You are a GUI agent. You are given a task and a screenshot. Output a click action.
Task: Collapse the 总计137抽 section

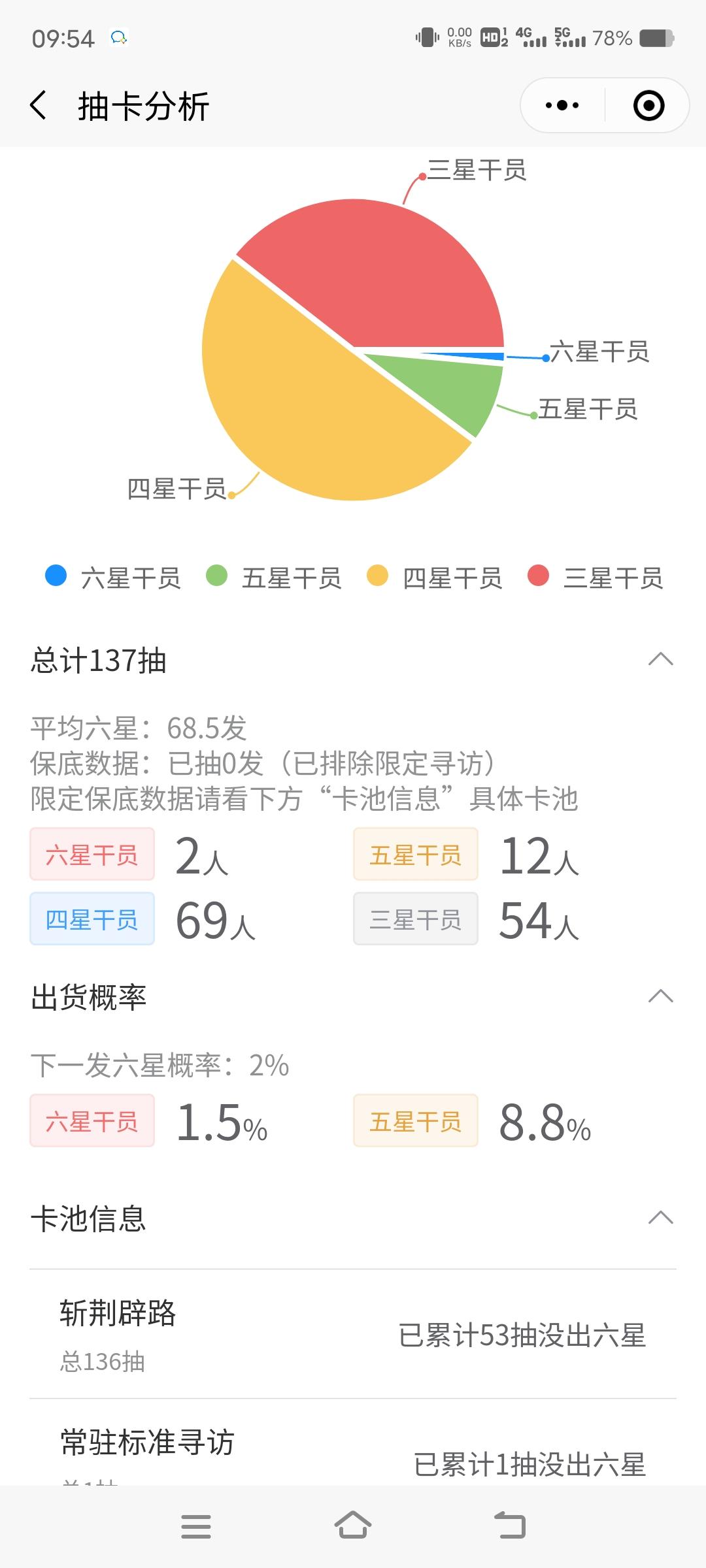point(660,659)
